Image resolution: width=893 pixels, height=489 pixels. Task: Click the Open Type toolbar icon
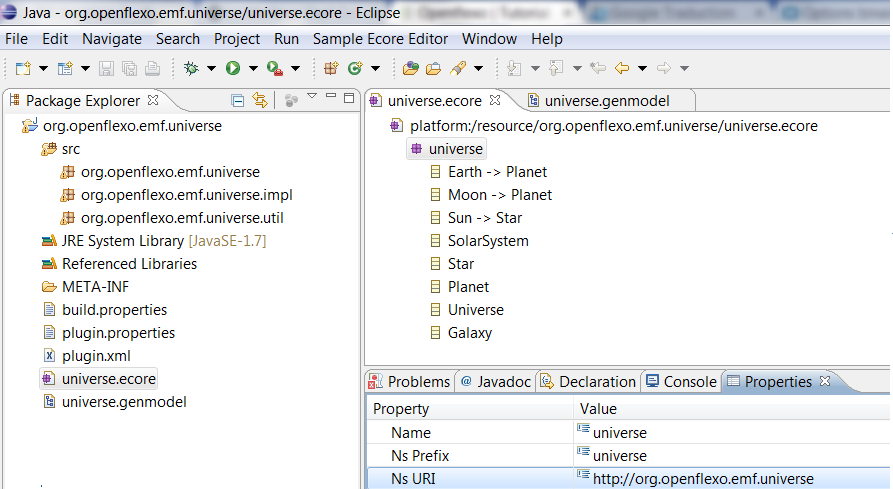[410, 68]
